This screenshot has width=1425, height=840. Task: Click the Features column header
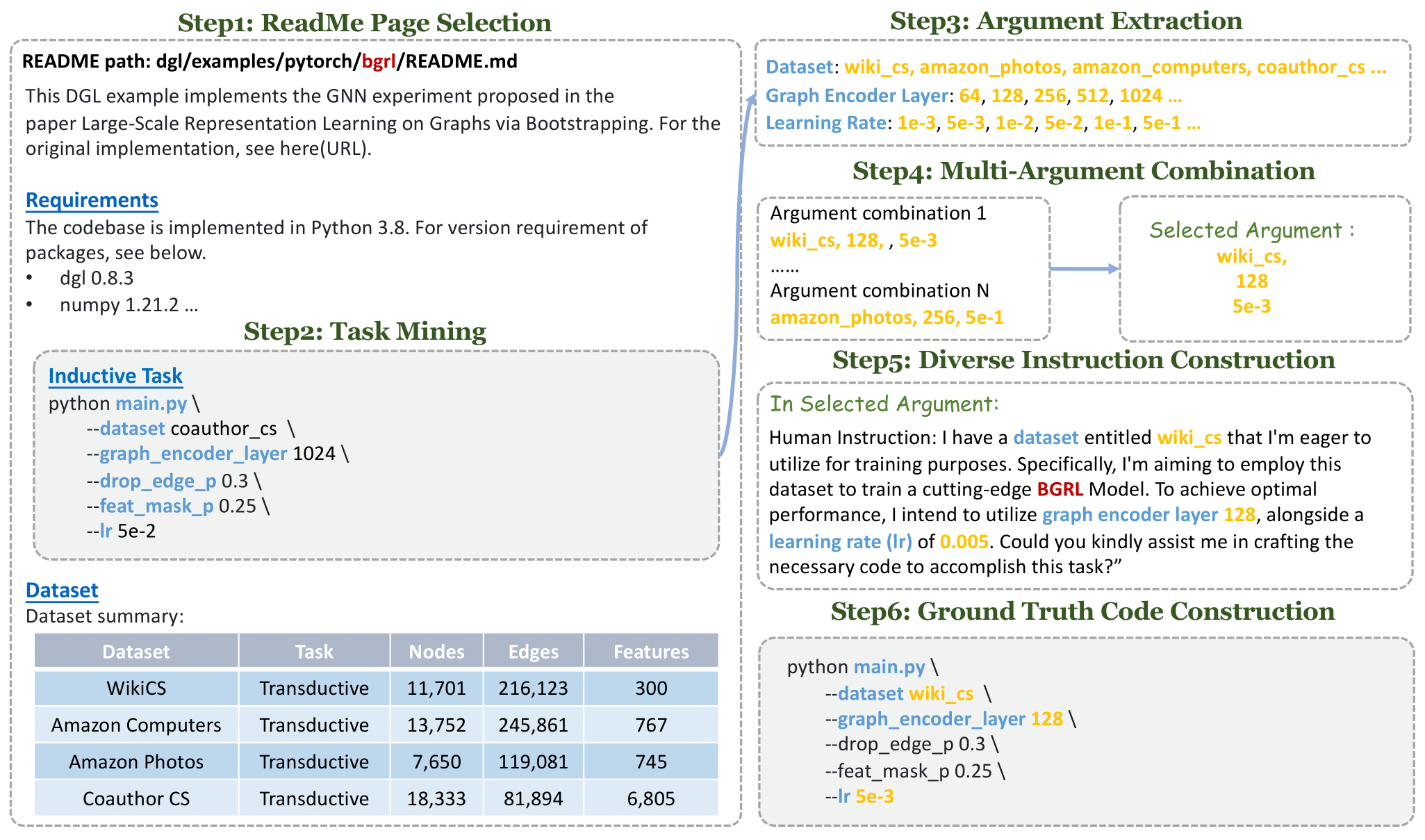[650, 651]
